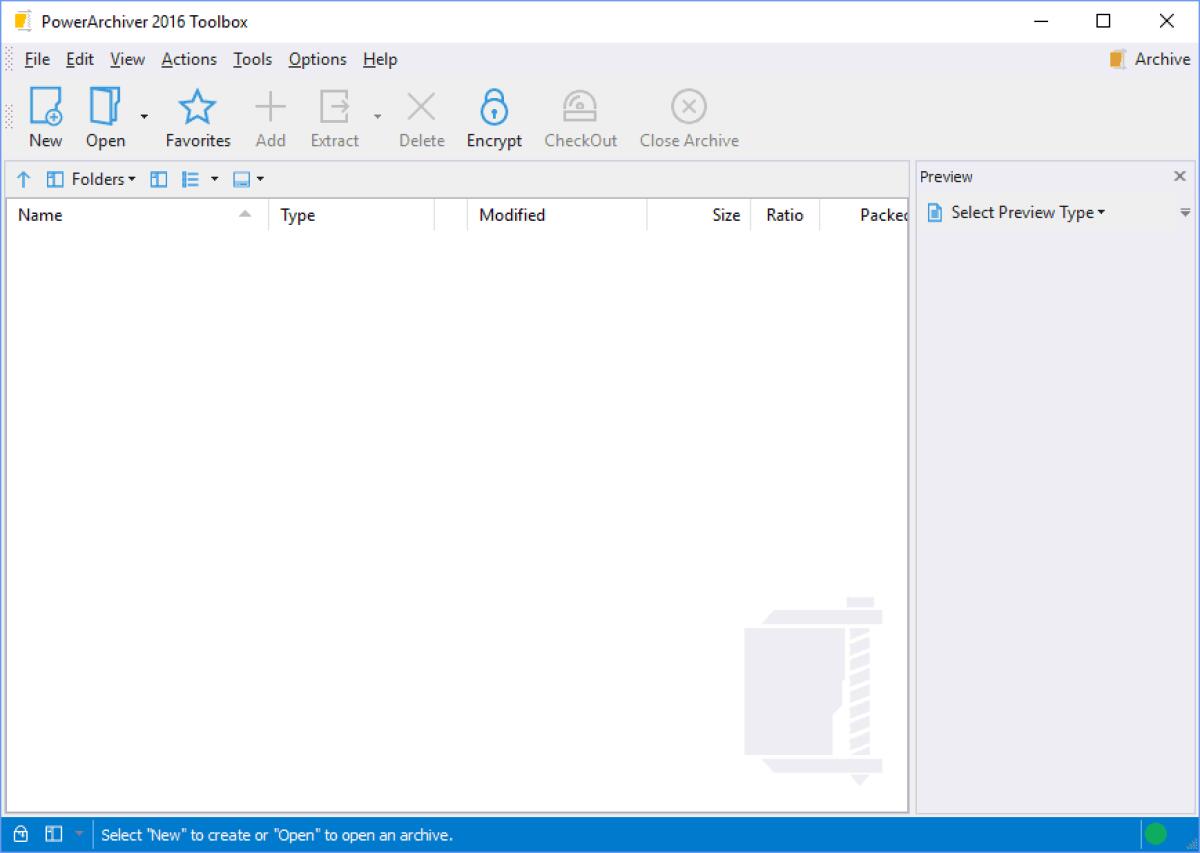Toggle the preview pane icon
The height and width of the screenshot is (853, 1200).
[x=240, y=179]
